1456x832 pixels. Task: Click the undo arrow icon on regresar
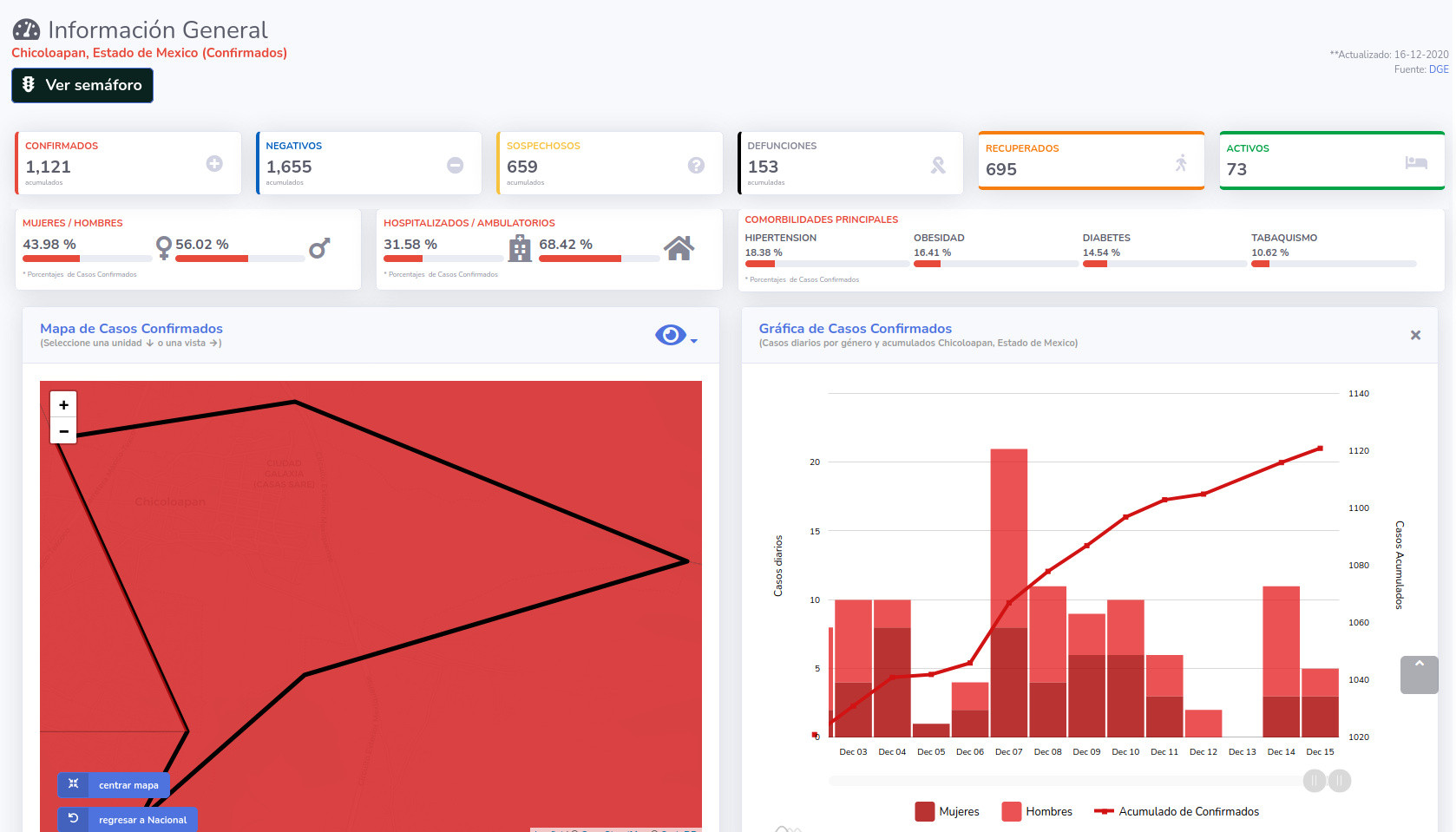click(73, 818)
